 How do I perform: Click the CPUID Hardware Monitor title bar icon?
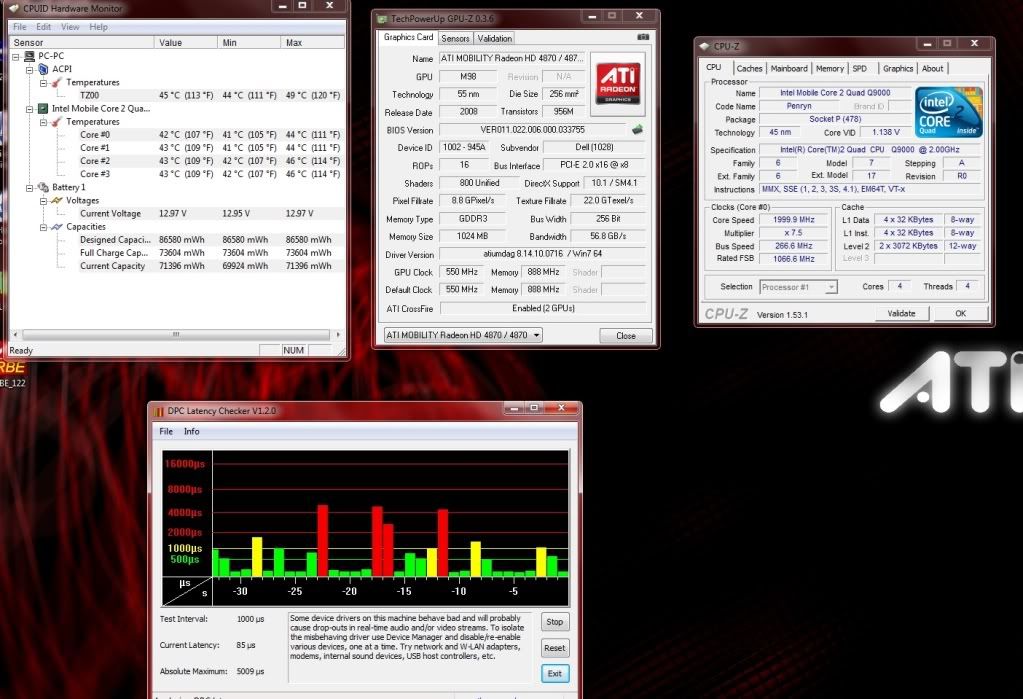(14, 8)
